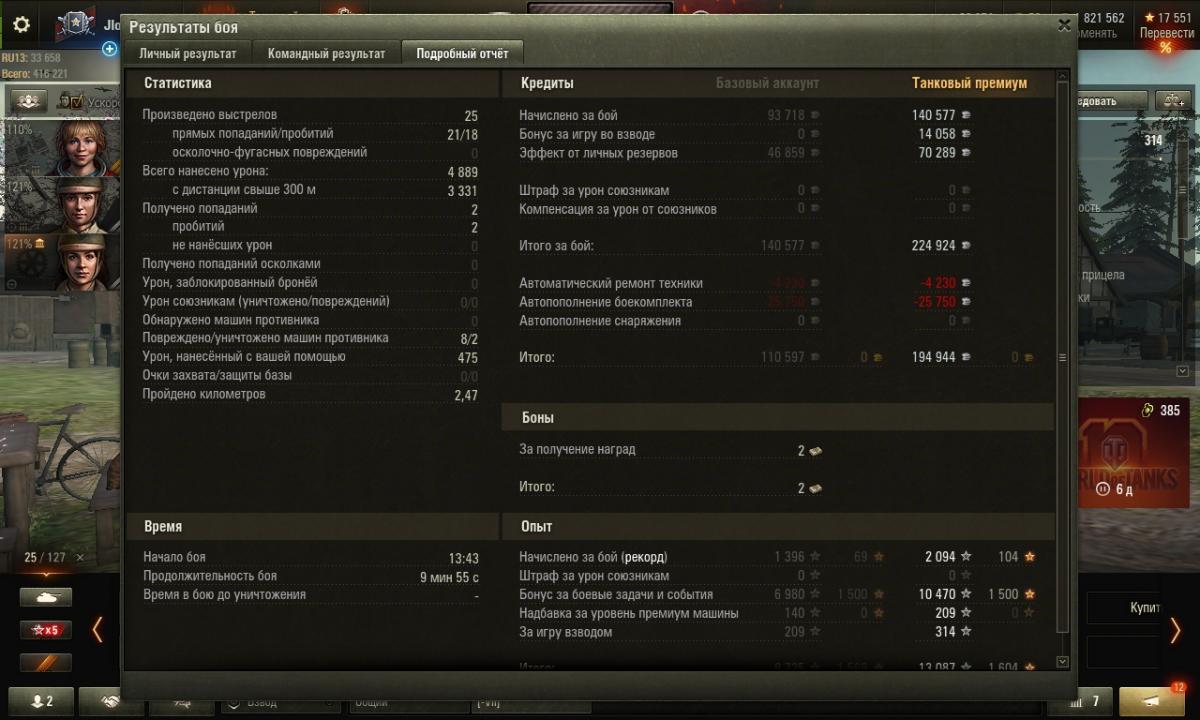Click the crew operations button
The image size is (1200, 720).
pos(28,101)
